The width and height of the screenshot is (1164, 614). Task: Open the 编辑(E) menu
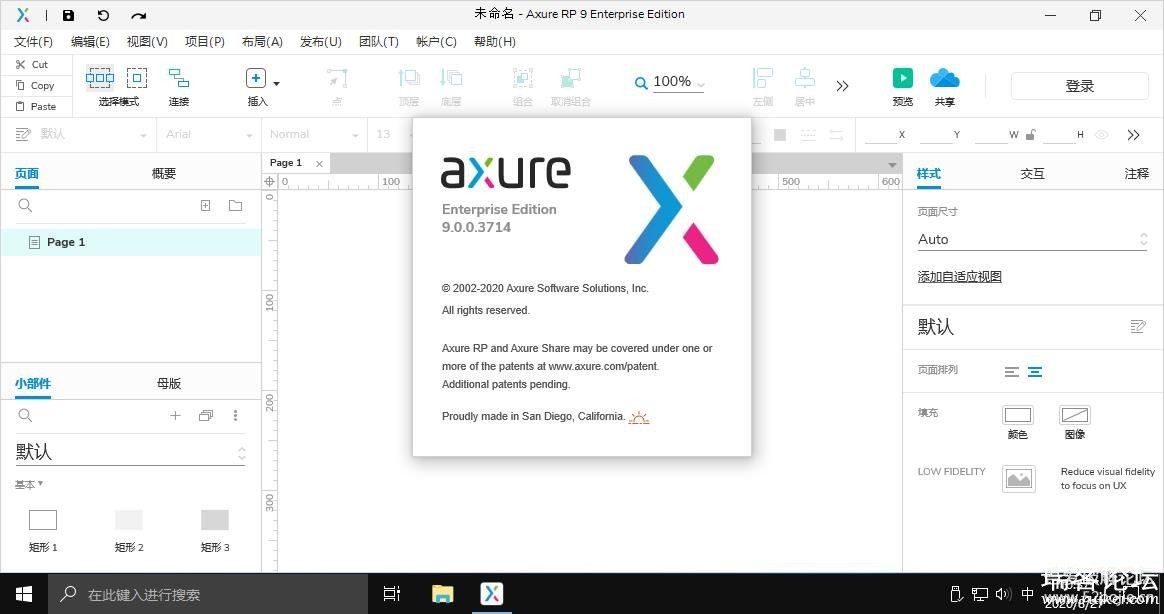pos(90,42)
